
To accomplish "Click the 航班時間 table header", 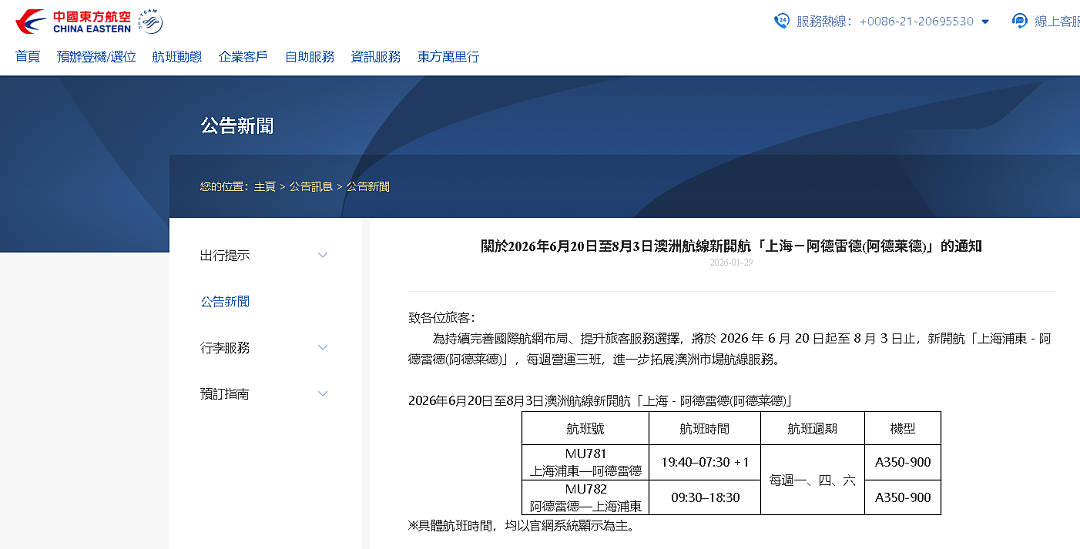I will point(704,428).
